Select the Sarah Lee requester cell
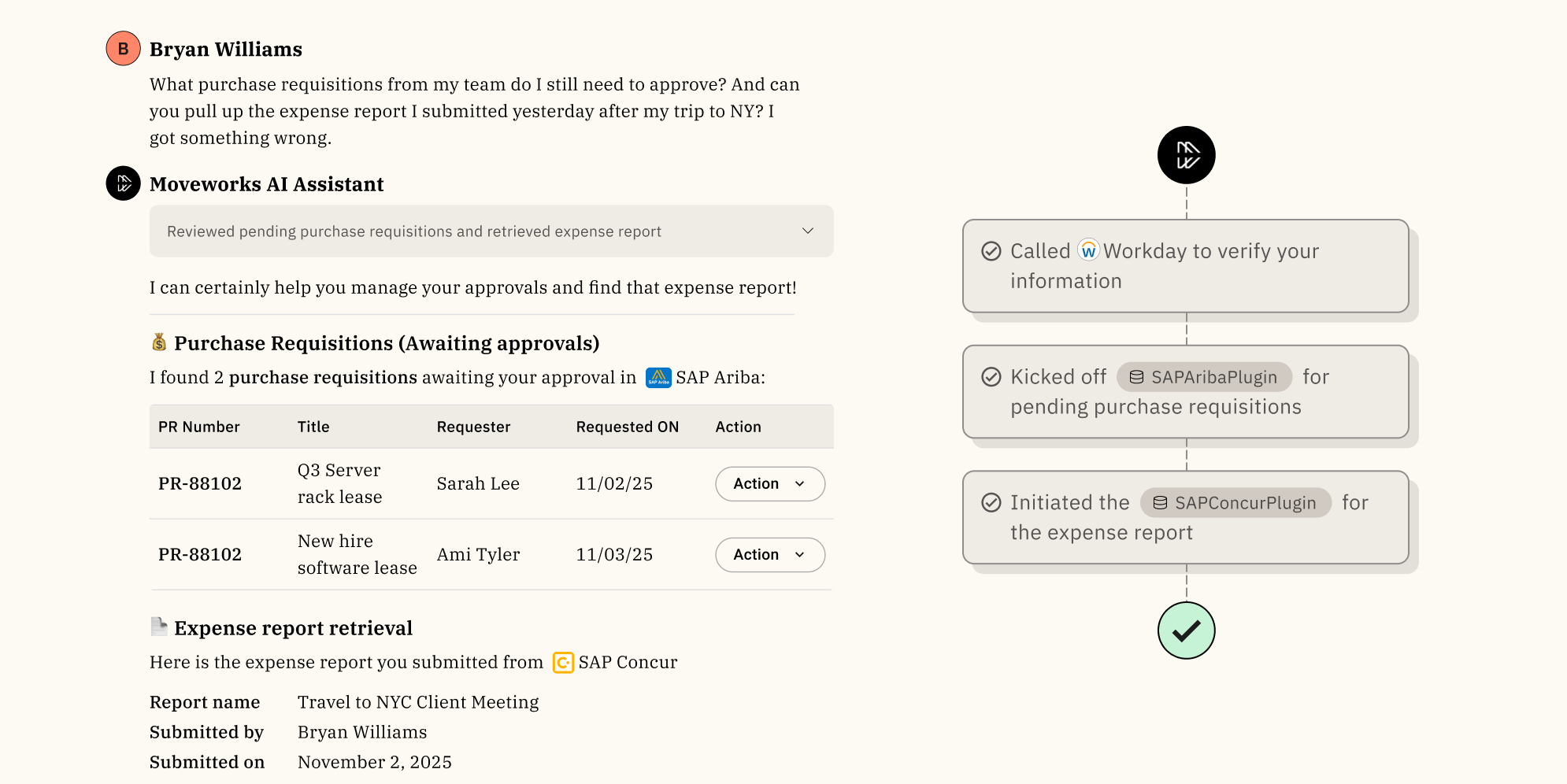 click(478, 484)
